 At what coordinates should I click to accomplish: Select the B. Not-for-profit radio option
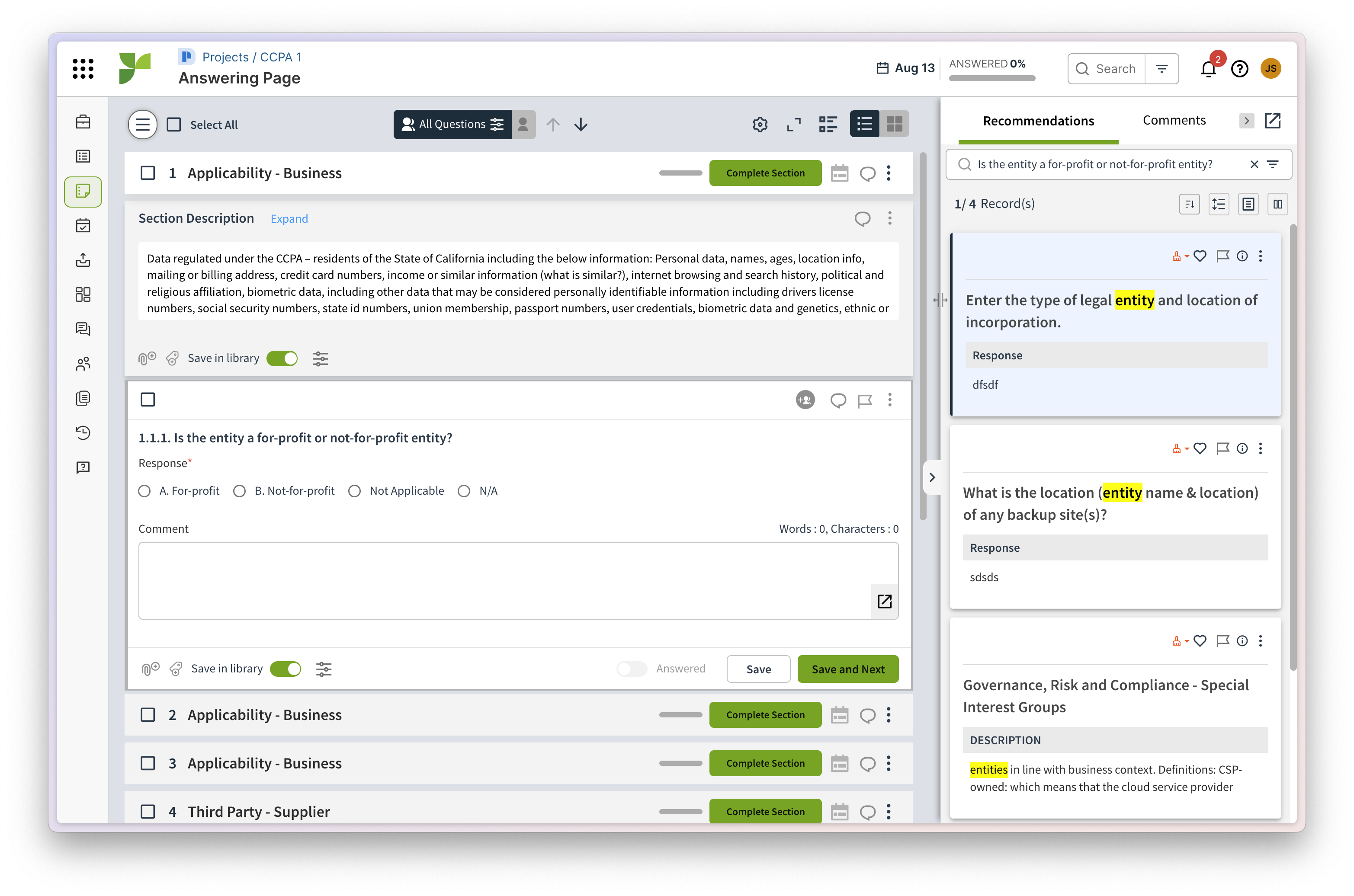pos(240,491)
